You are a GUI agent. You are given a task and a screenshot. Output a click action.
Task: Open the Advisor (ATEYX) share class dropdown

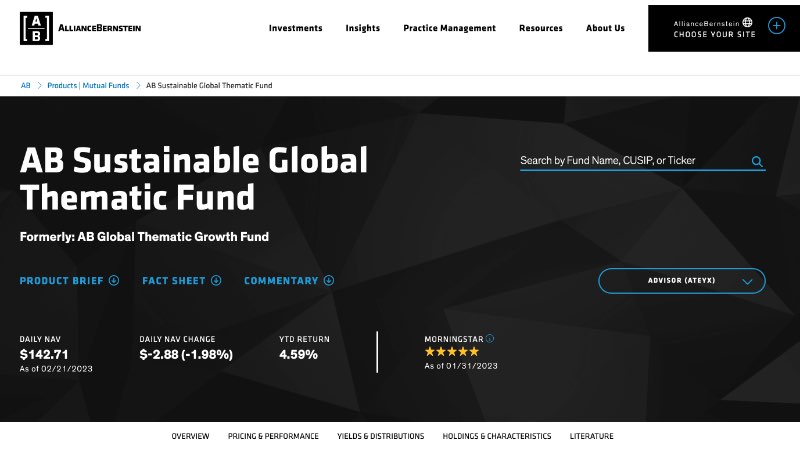(x=682, y=281)
